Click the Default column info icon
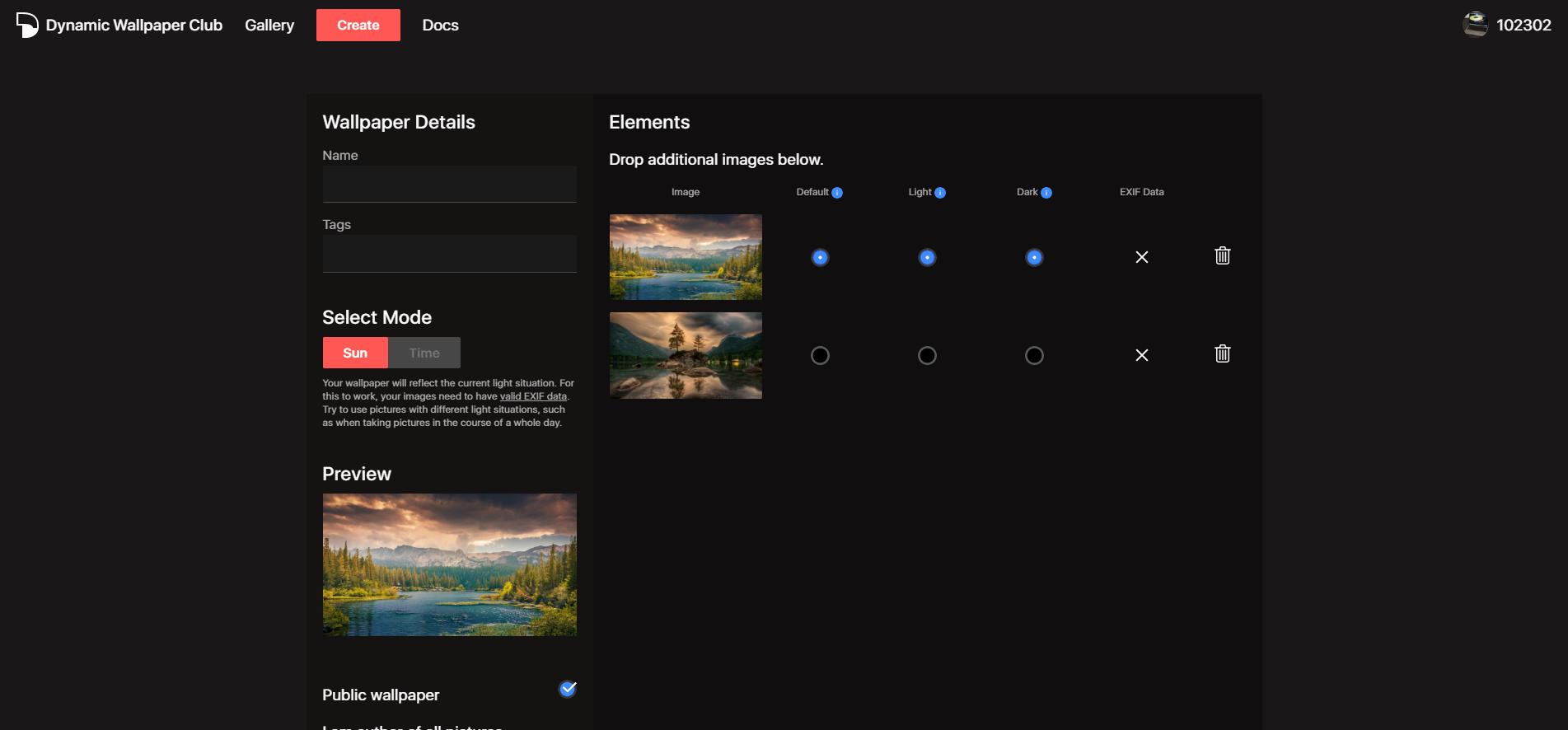 [837, 193]
